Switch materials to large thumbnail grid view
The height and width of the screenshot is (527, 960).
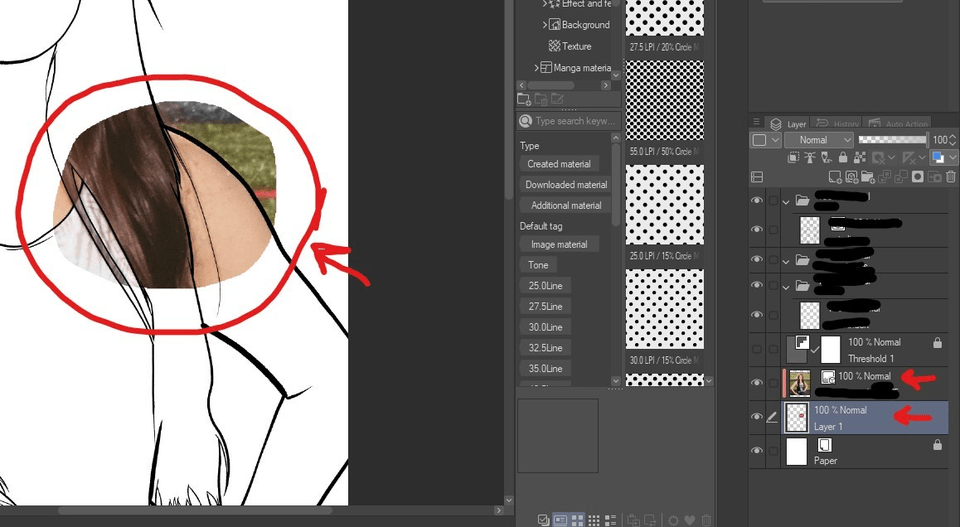tap(577, 520)
